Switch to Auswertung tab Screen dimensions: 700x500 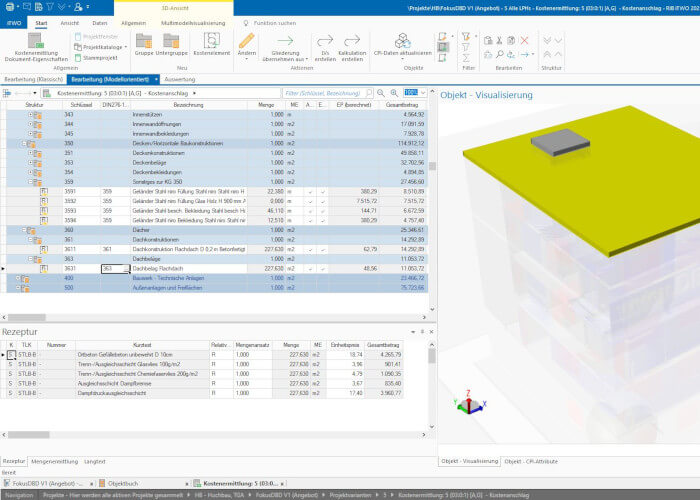[179, 79]
